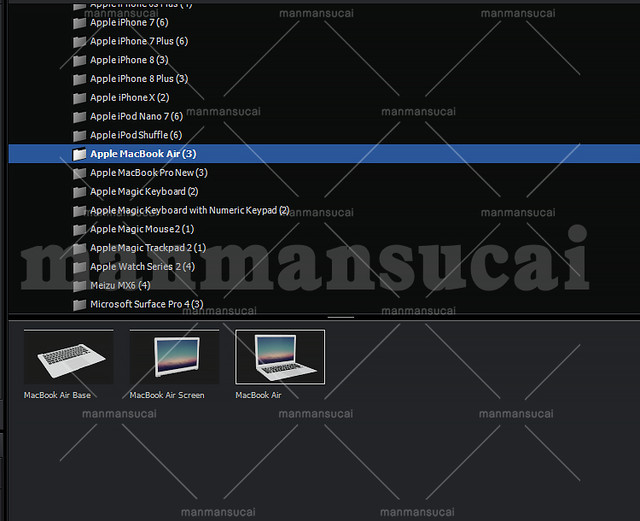Click folder icon beside Apple iPhone 8 Plus
This screenshot has height=521, width=640.
pos(80,79)
